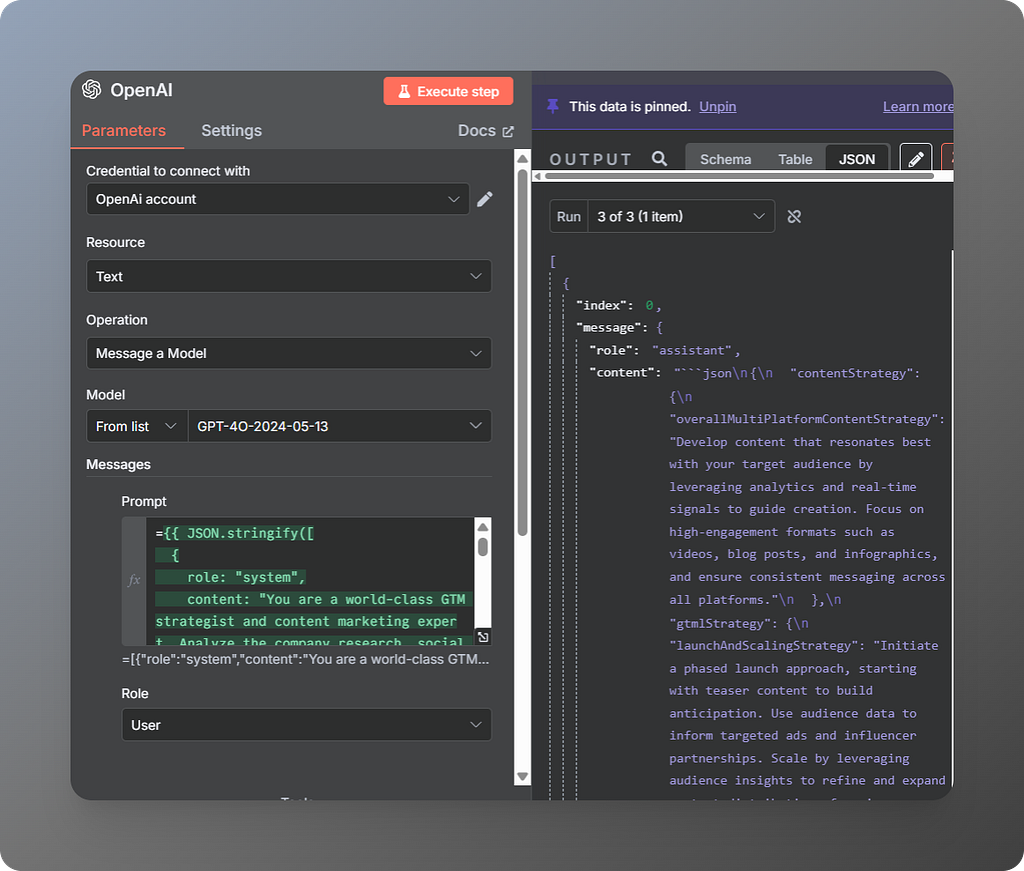Image resolution: width=1024 pixels, height=871 pixels.
Task: Click the Prompt editor scrollbar thumb
Action: [x=483, y=546]
